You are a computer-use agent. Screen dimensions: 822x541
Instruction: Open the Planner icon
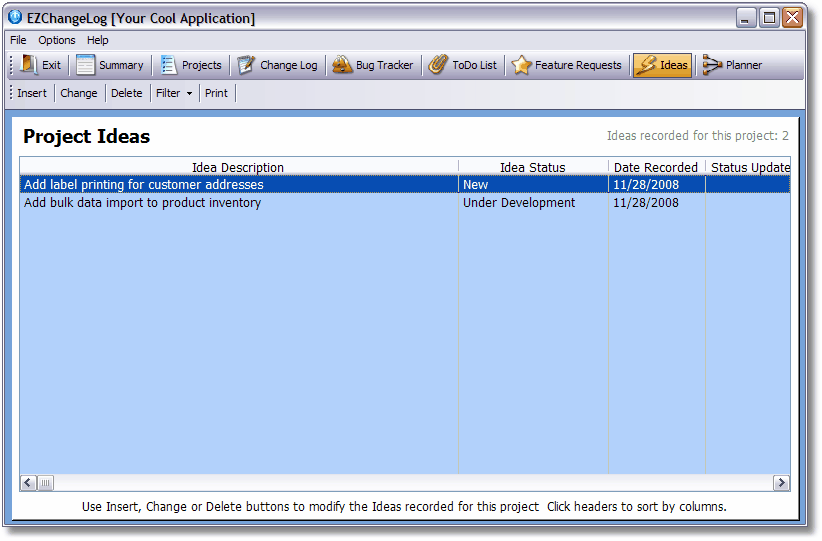pos(712,65)
